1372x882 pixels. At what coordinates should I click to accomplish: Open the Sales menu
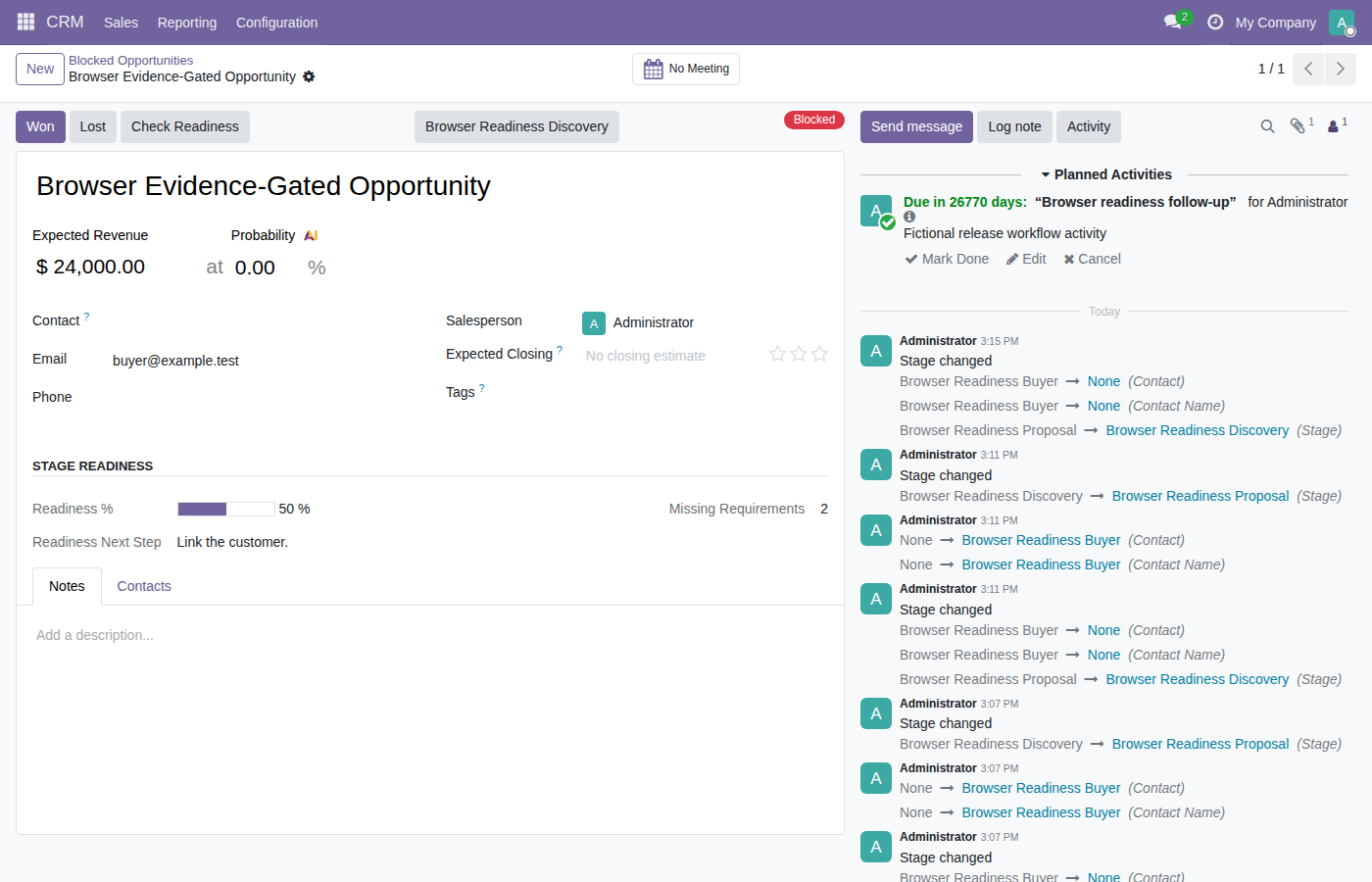(121, 23)
